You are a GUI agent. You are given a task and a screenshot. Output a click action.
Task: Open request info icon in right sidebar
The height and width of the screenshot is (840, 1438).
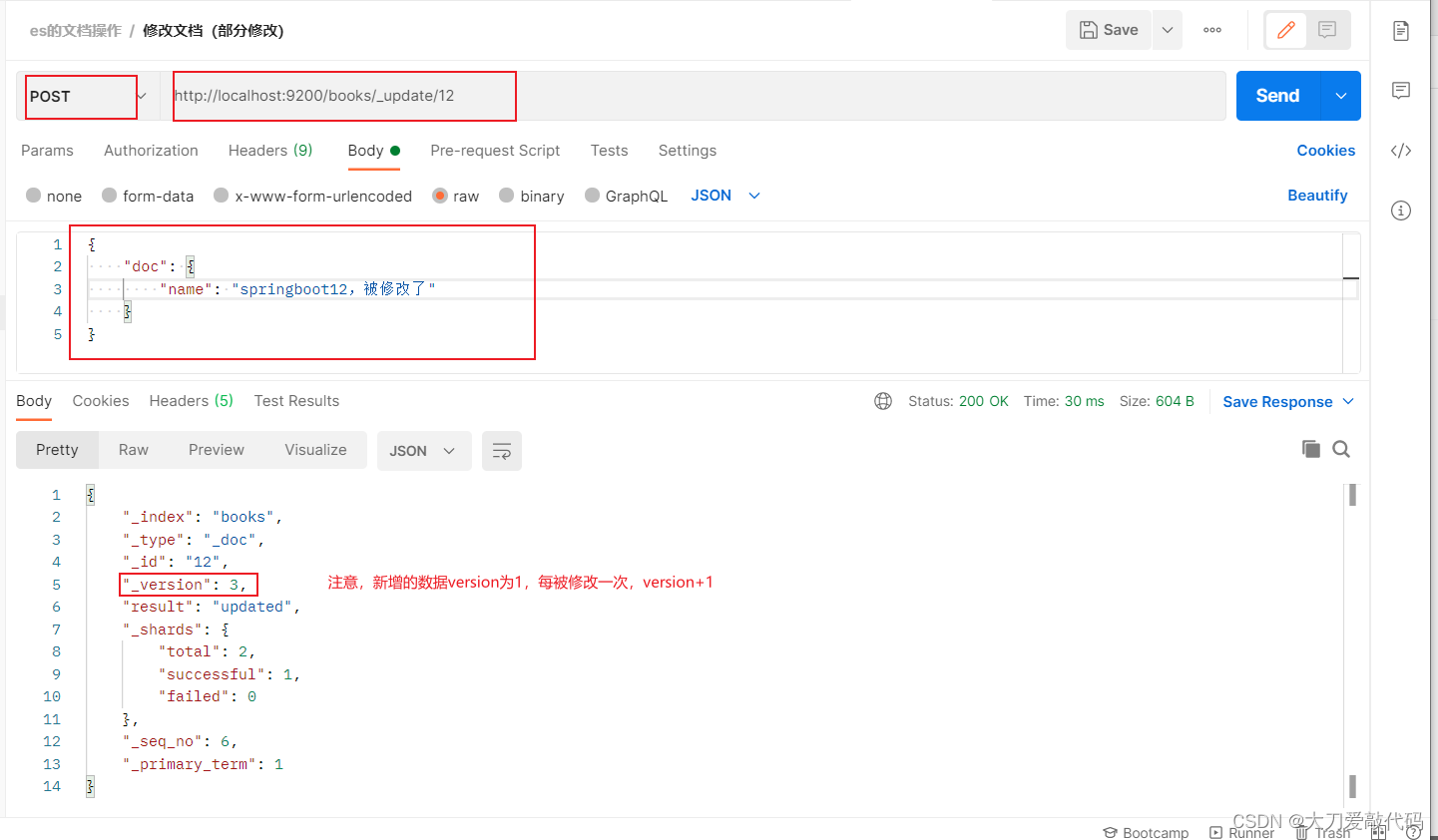pyautogui.click(x=1401, y=210)
